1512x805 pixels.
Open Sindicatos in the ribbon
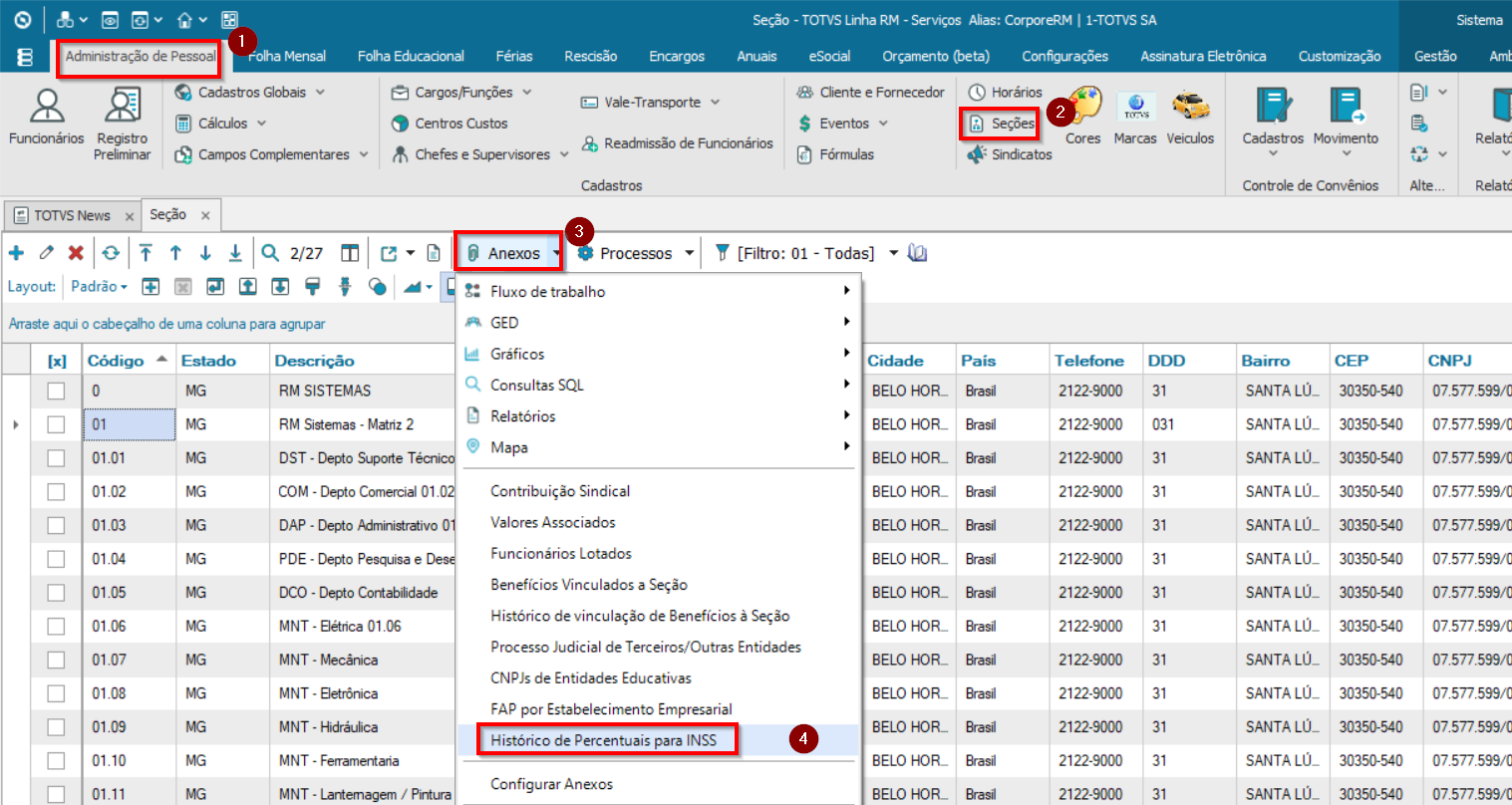coord(1010,154)
